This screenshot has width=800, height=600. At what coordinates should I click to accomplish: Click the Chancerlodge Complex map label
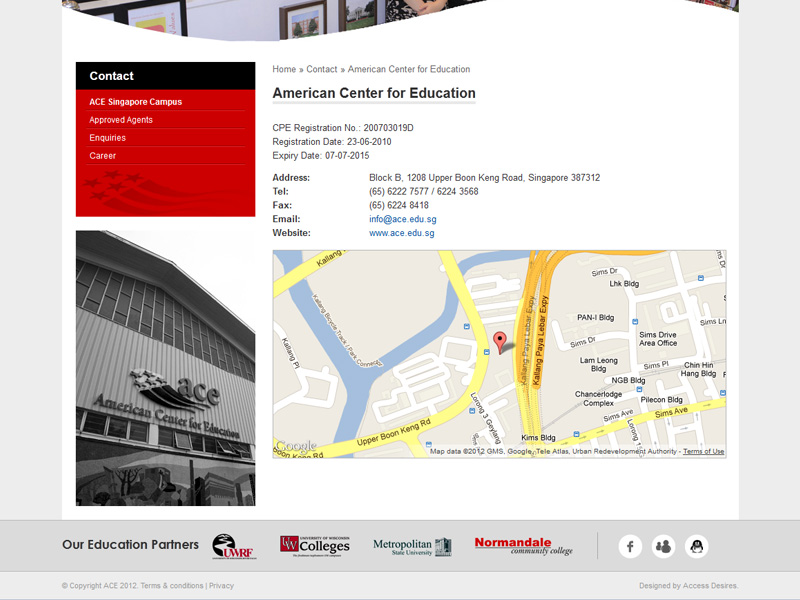(x=598, y=398)
